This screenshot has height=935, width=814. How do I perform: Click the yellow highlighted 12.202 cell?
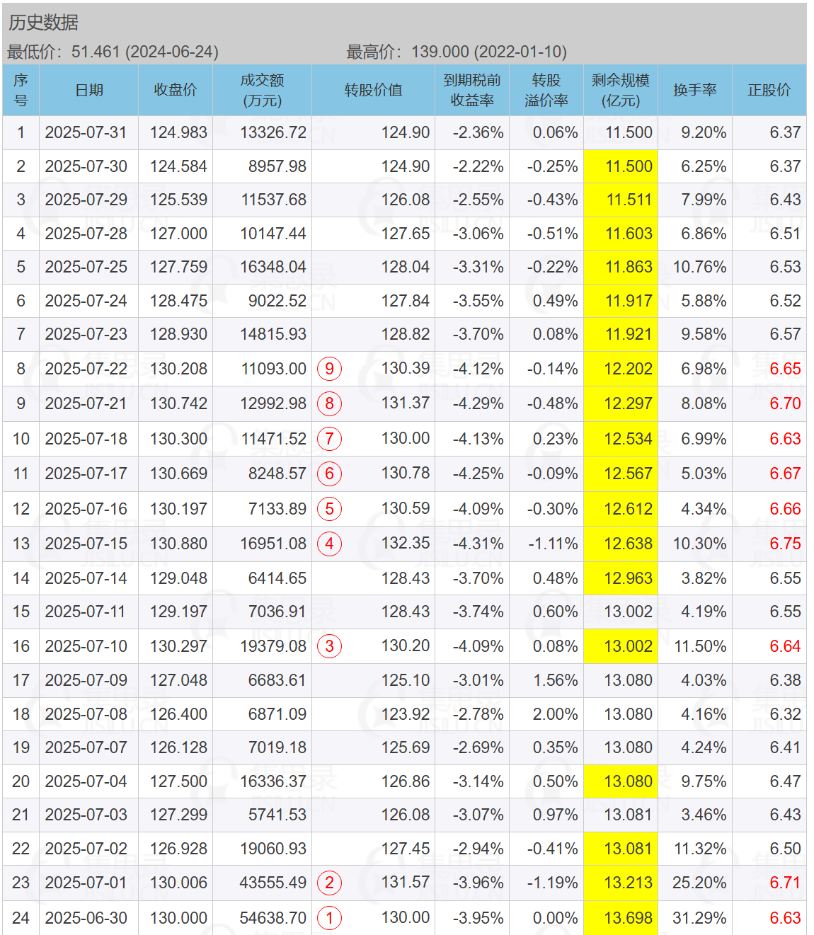pos(619,369)
